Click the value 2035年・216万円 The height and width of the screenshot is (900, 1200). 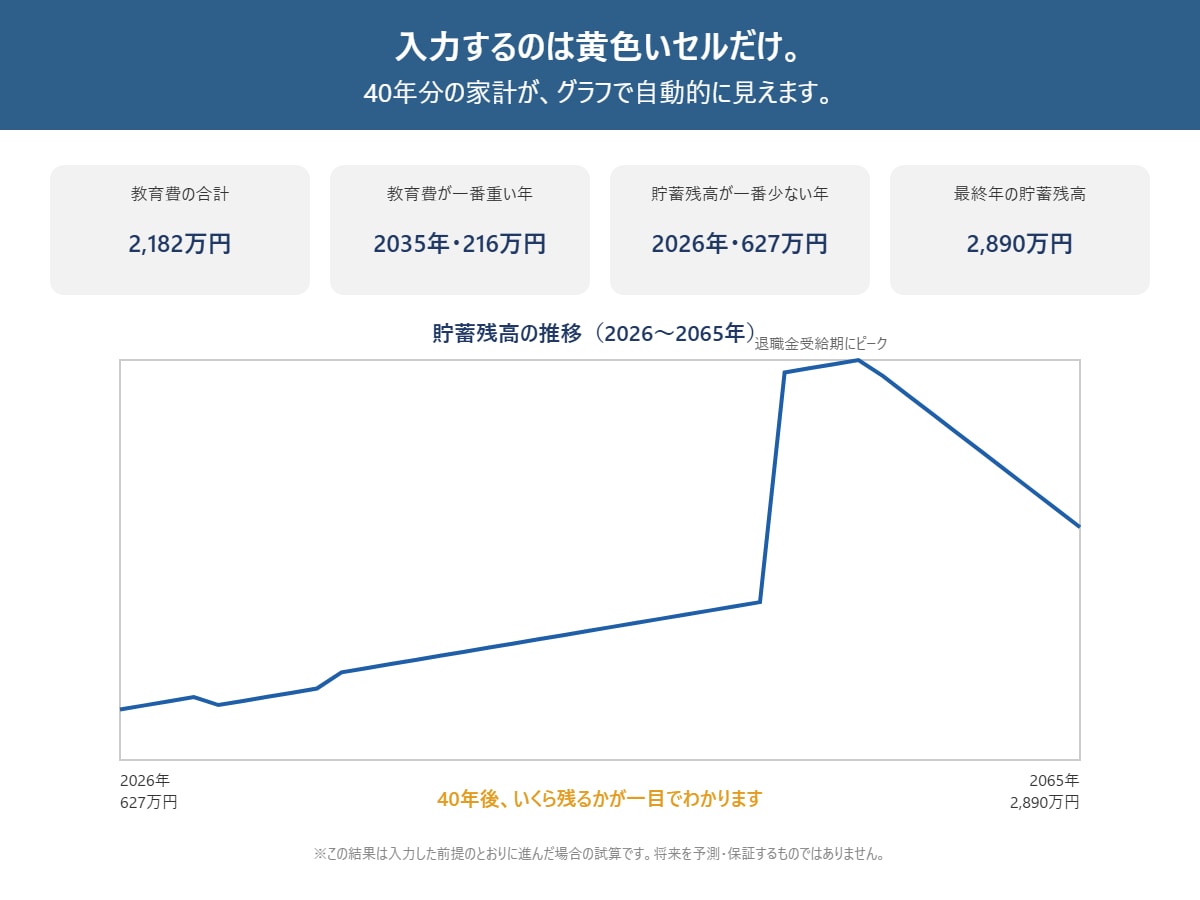point(460,244)
